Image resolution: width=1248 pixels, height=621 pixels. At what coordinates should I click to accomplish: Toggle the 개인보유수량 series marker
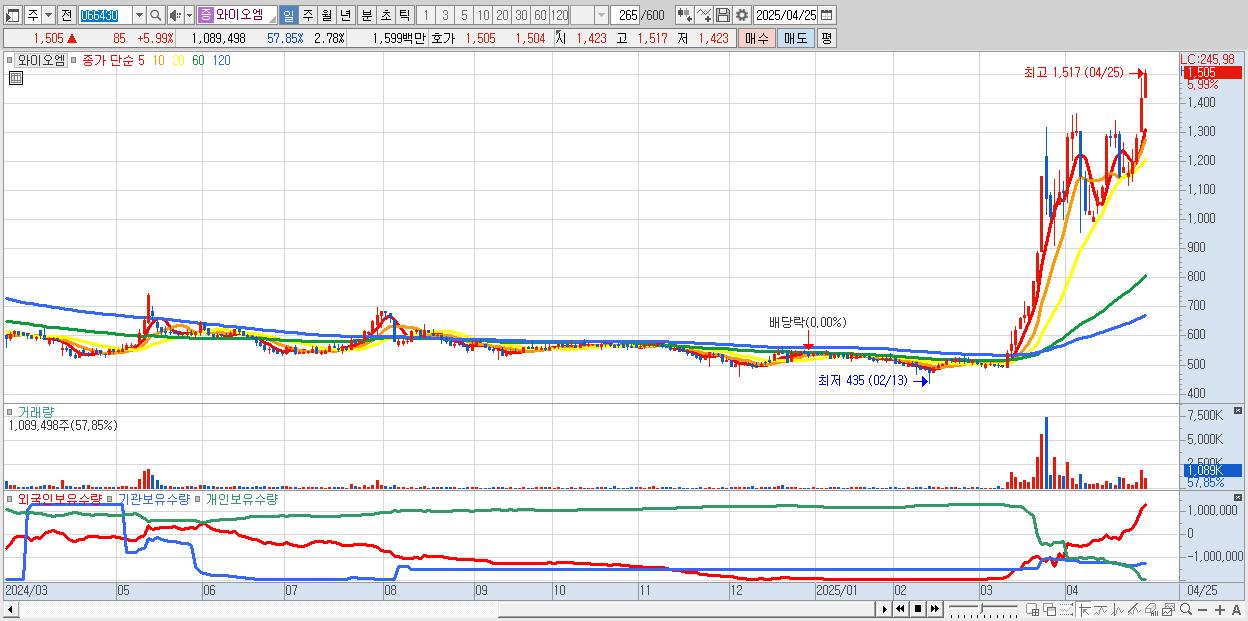[x=197, y=498]
